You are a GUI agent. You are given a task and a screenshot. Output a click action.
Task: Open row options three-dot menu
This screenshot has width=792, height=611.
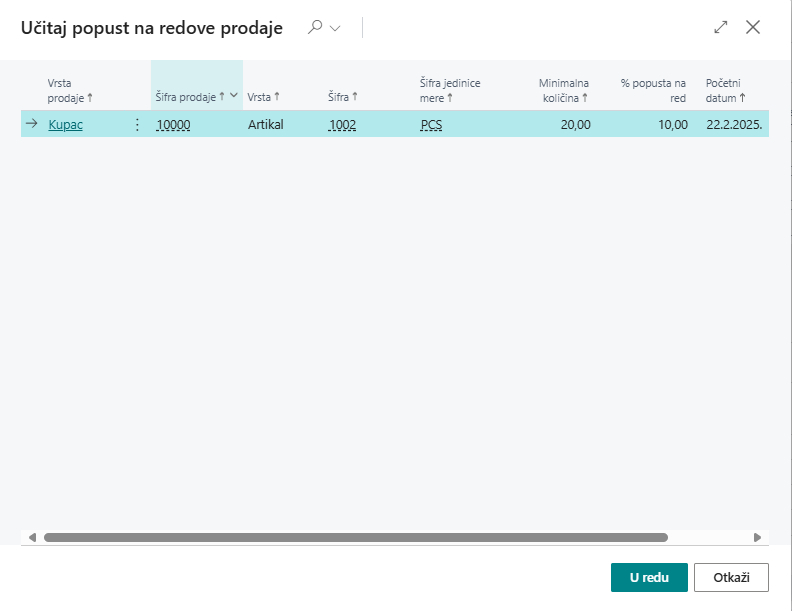pyautogui.click(x=137, y=125)
